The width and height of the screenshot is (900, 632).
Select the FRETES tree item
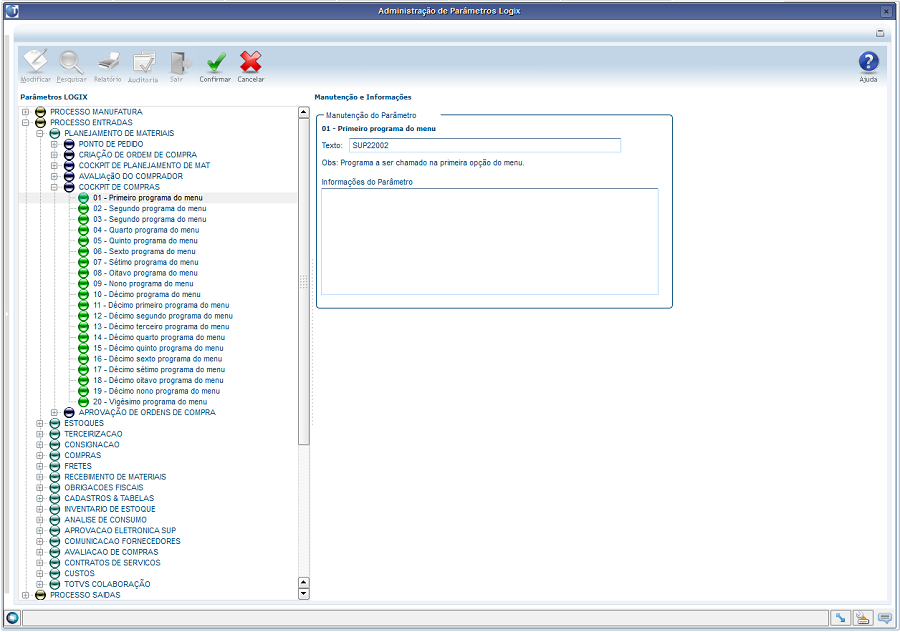click(78, 466)
